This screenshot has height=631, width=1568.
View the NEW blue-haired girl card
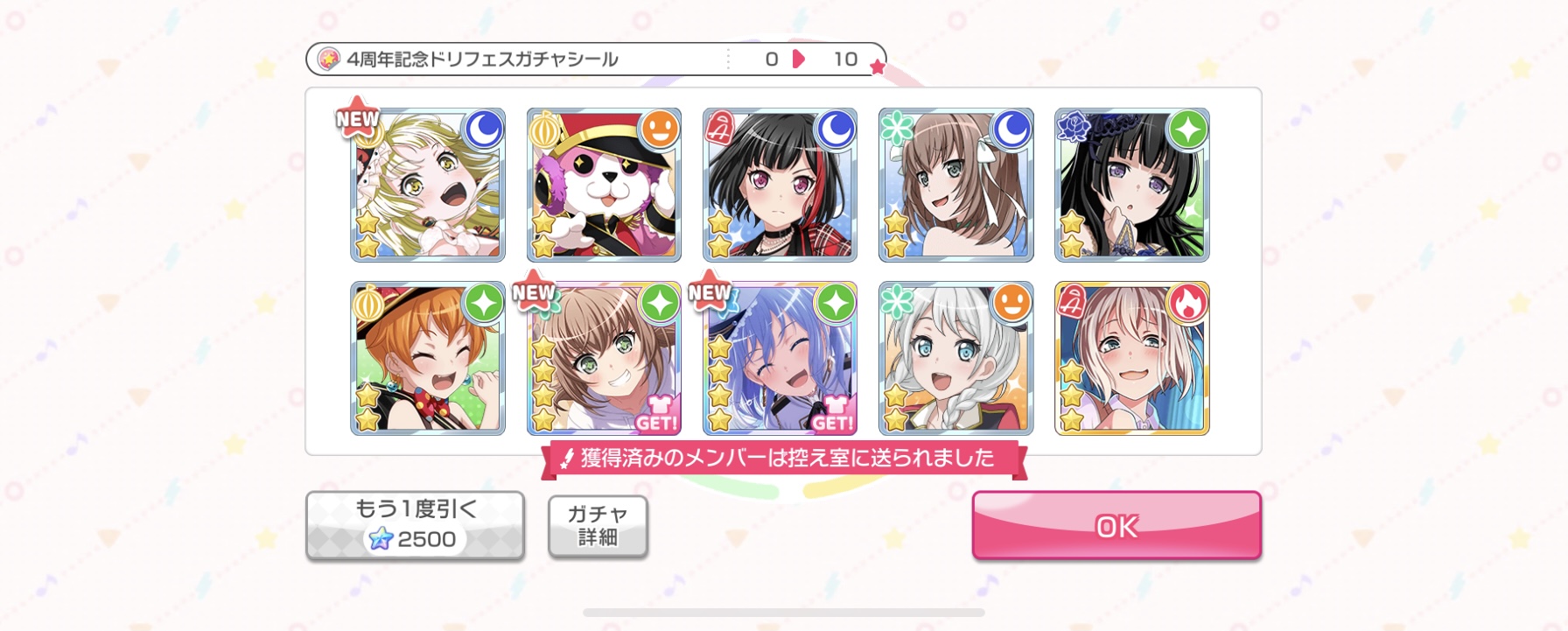(x=780, y=358)
